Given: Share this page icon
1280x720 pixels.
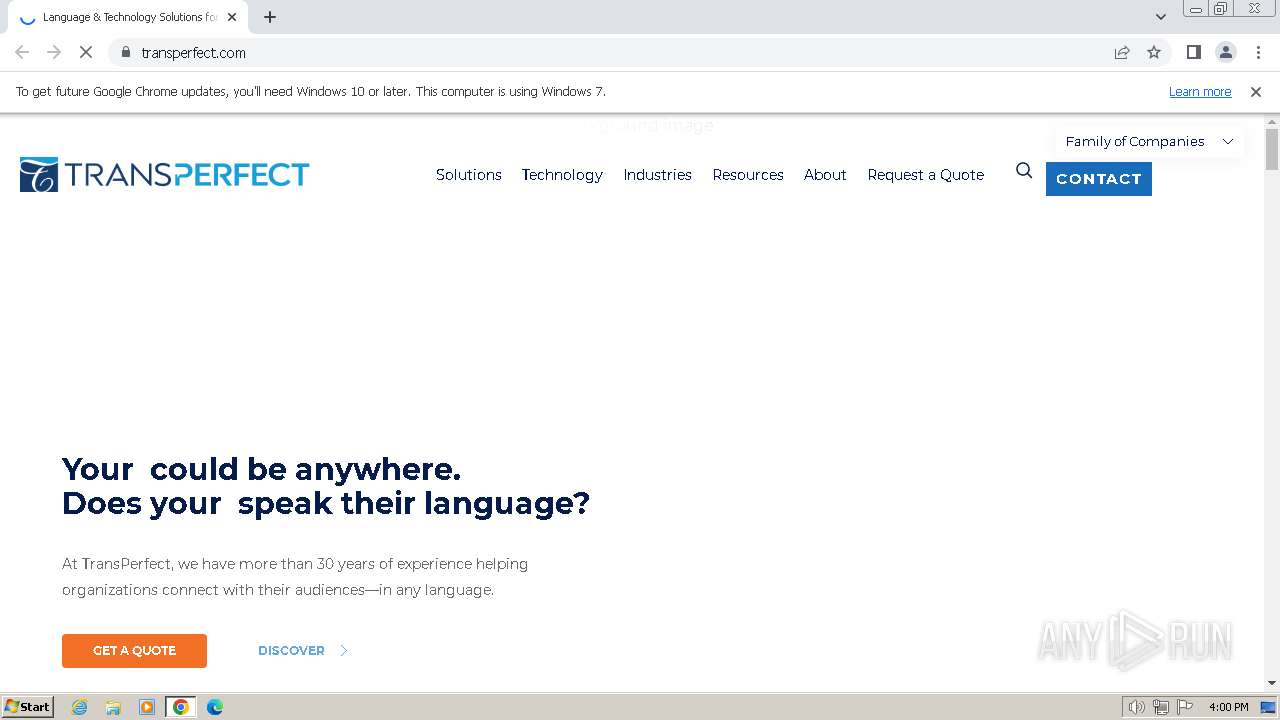Looking at the screenshot, I should (1122, 52).
